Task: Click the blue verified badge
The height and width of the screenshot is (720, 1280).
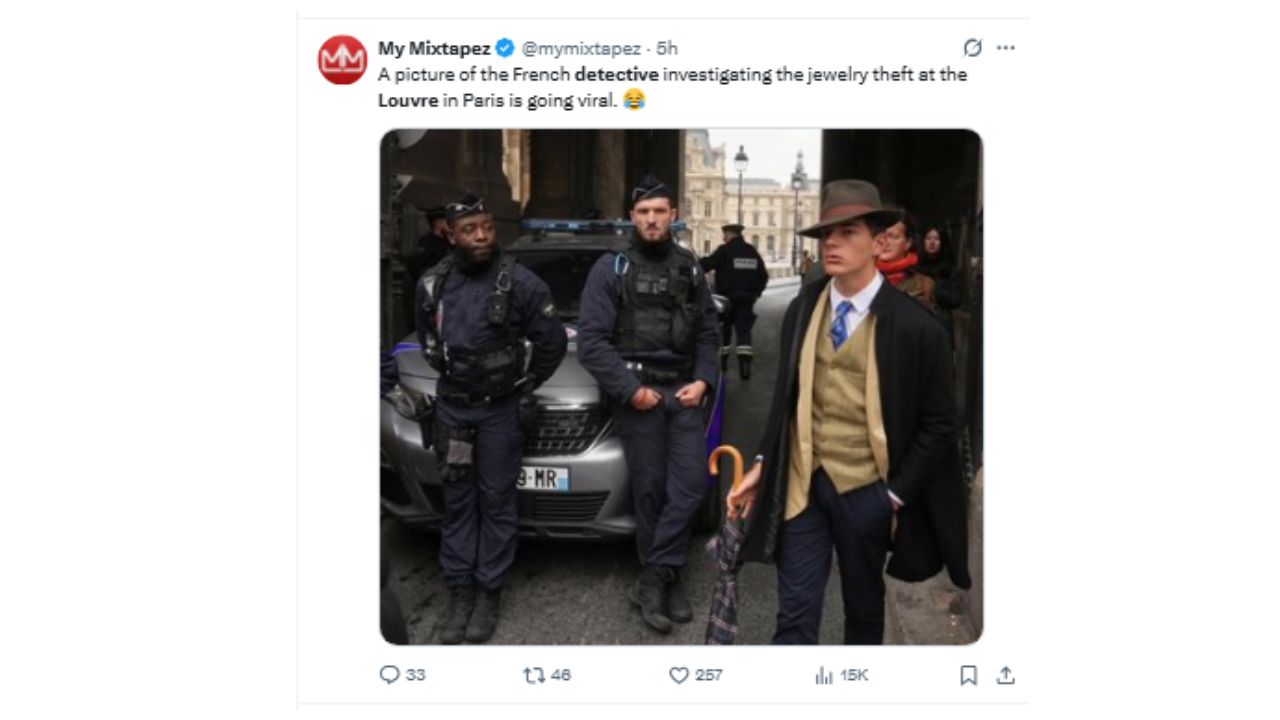Action: pos(505,48)
